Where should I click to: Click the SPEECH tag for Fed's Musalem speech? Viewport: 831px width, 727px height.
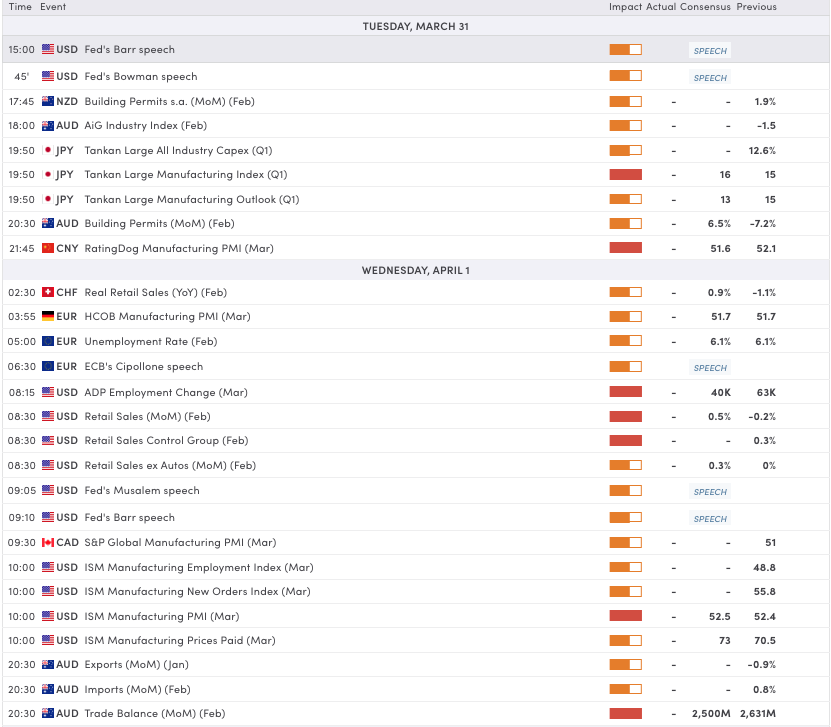(710, 491)
